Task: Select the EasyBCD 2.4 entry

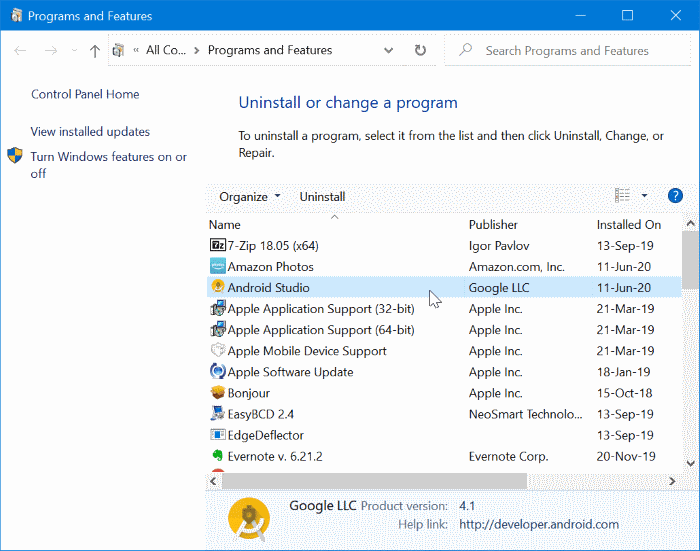Action: [x=444, y=413]
